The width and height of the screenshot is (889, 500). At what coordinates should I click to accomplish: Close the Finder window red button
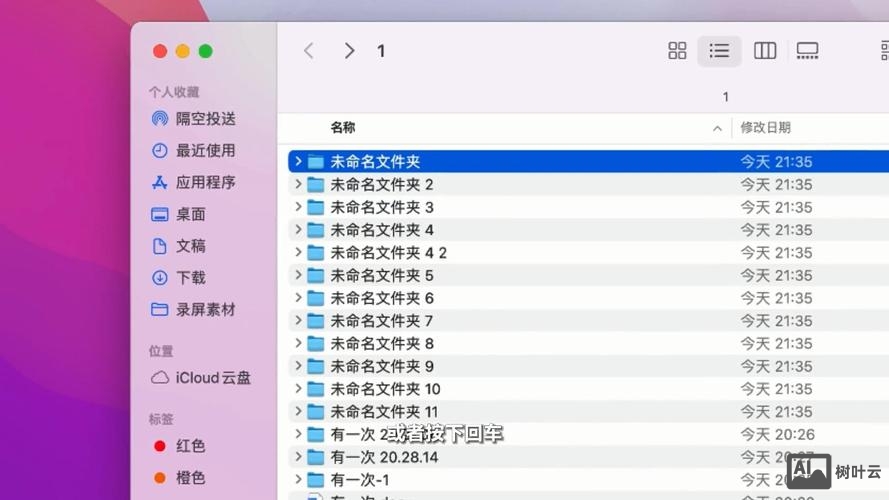160,52
